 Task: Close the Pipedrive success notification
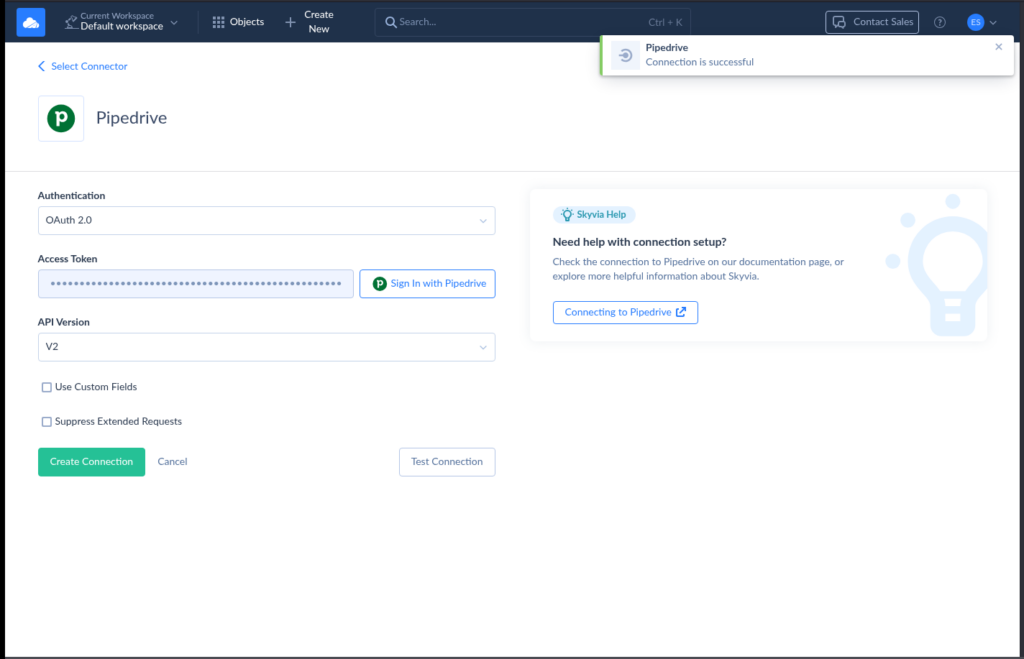point(999,47)
